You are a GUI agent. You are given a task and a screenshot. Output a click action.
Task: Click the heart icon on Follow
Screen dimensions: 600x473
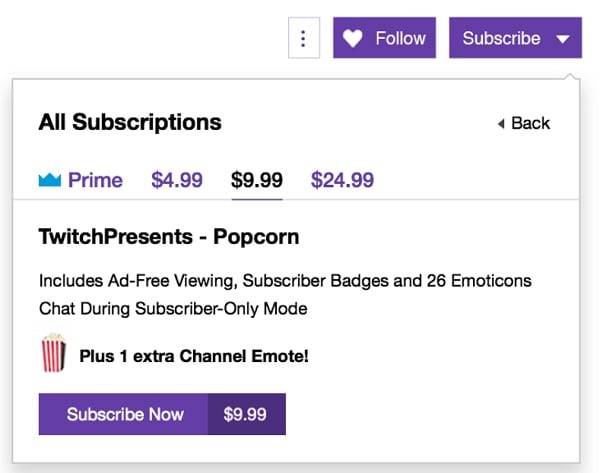[352, 39]
